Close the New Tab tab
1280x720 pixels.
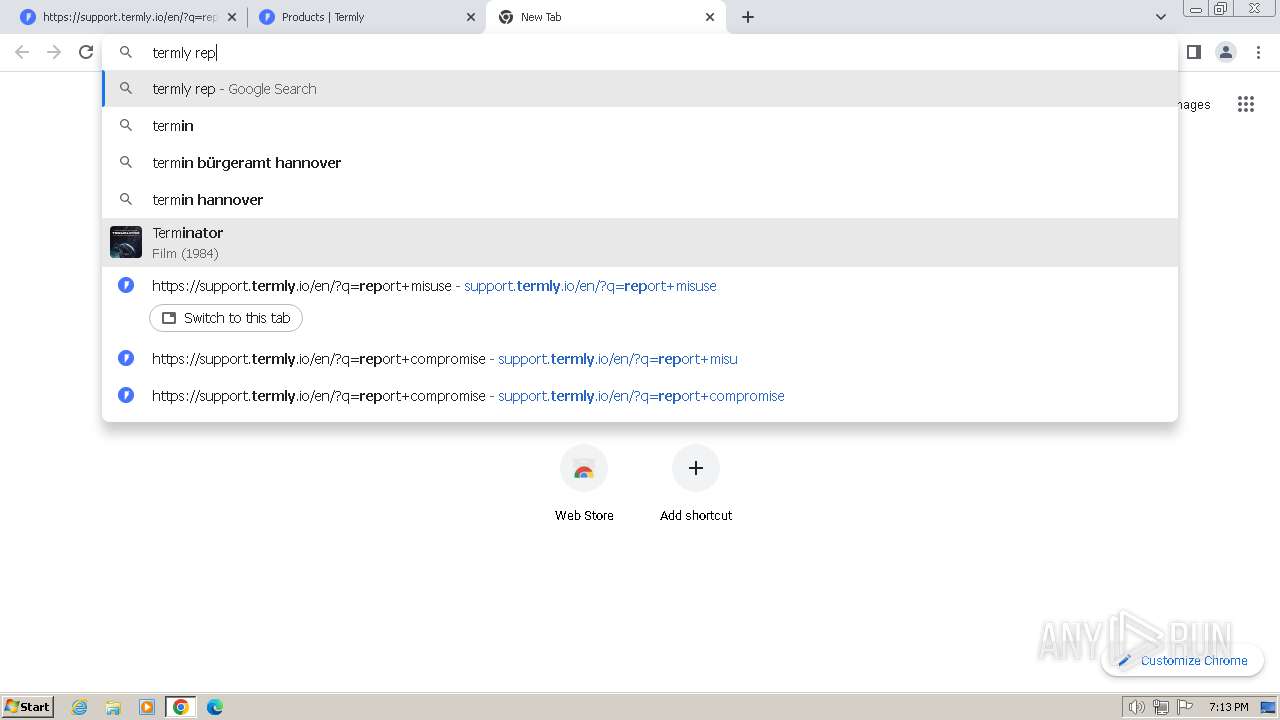pos(710,17)
